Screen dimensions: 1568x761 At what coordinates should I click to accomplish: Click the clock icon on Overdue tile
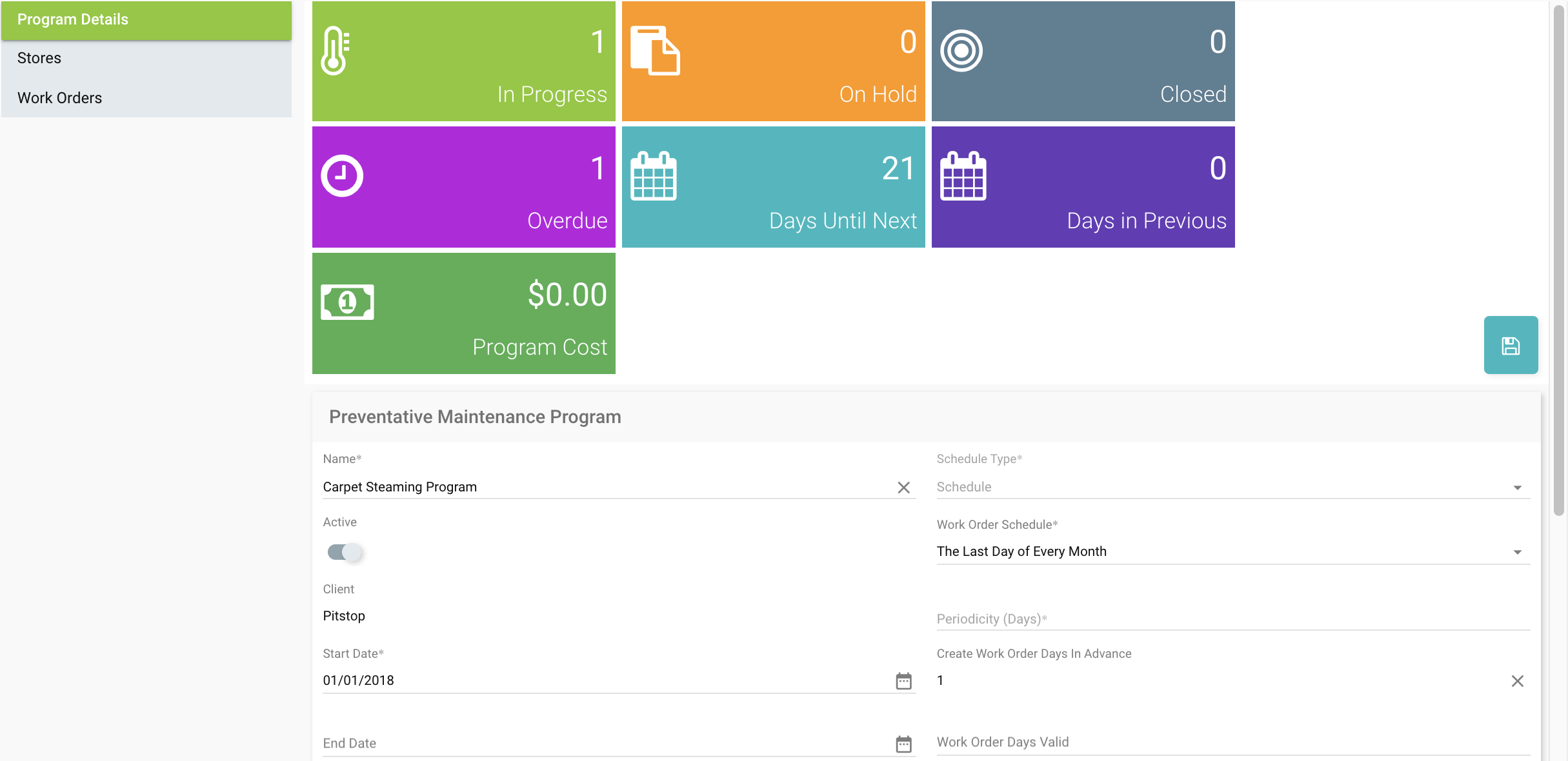(342, 175)
